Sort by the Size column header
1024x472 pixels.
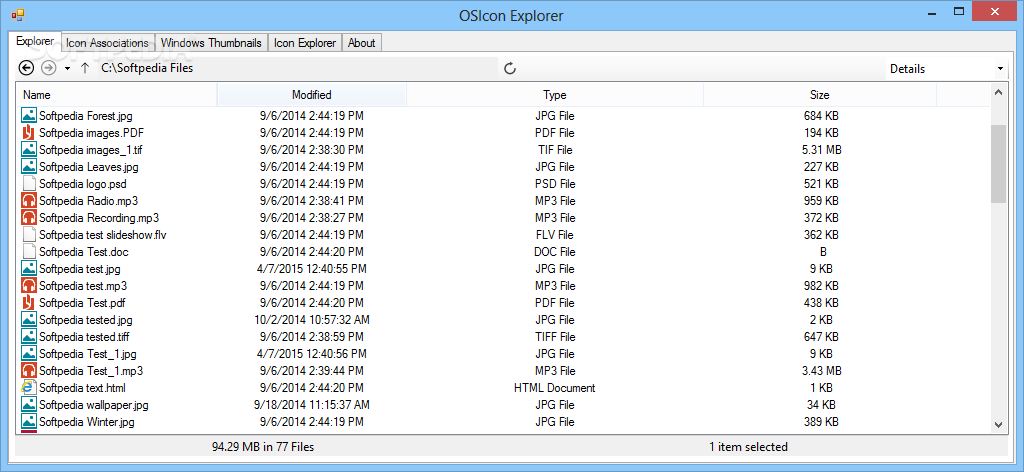[x=820, y=95]
